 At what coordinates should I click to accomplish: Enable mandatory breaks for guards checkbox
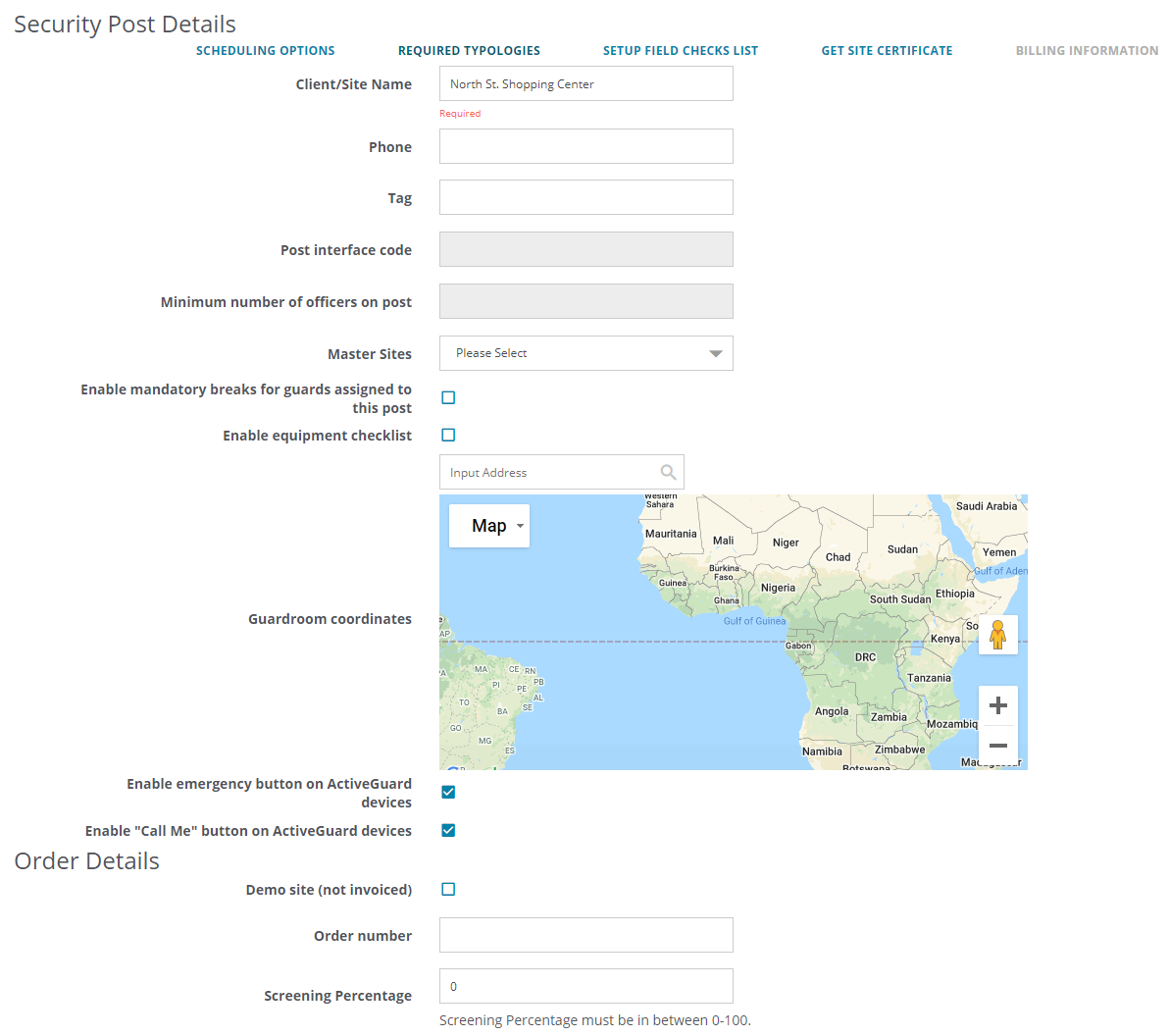[x=448, y=397]
